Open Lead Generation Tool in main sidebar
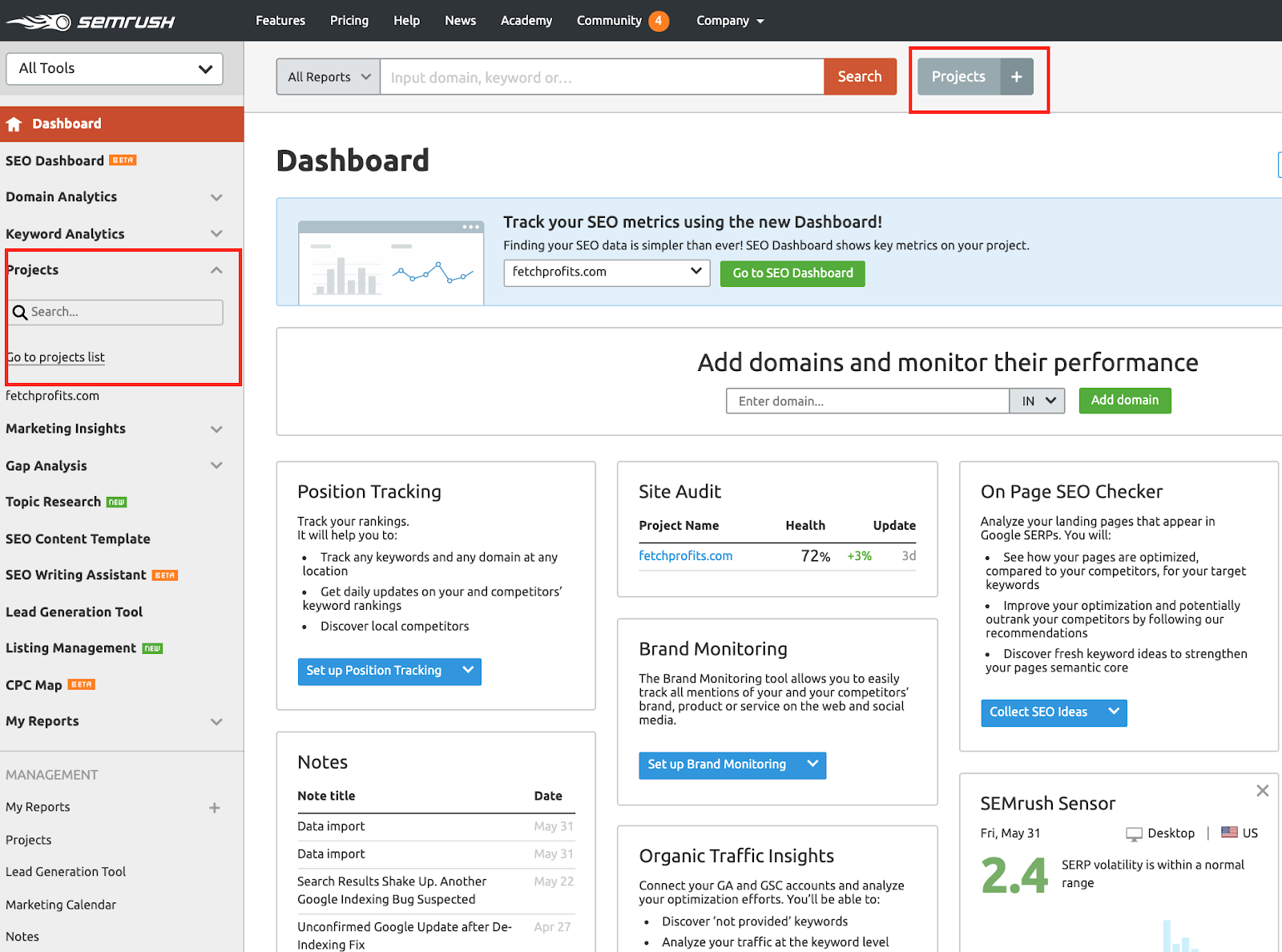1282x952 pixels. pyautogui.click(x=74, y=612)
